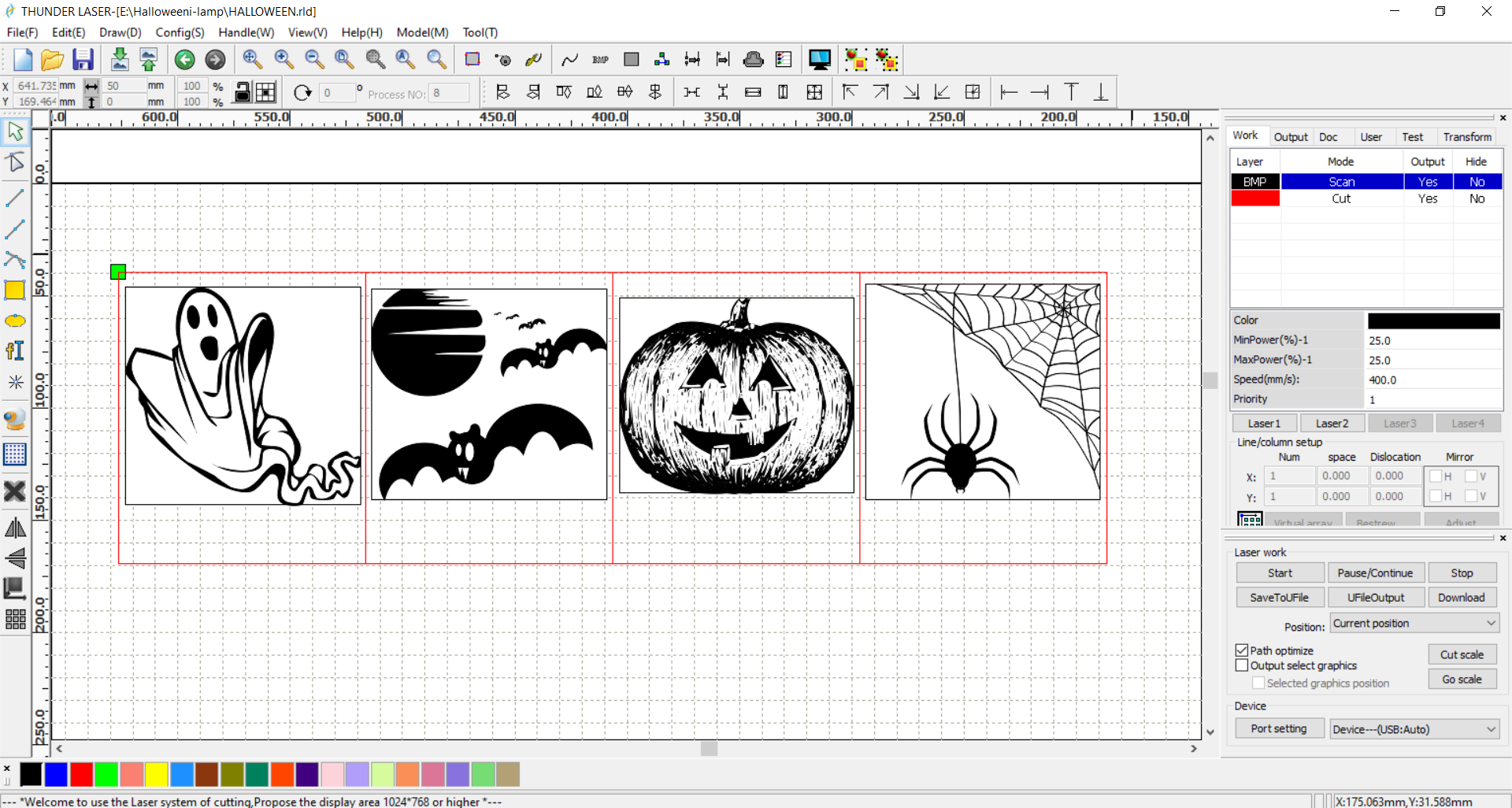Image resolution: width=1512 pixels, height=808 pixels.
Task: Toggle X row H mirror checkbox
Action: [x=1436, y=476]
